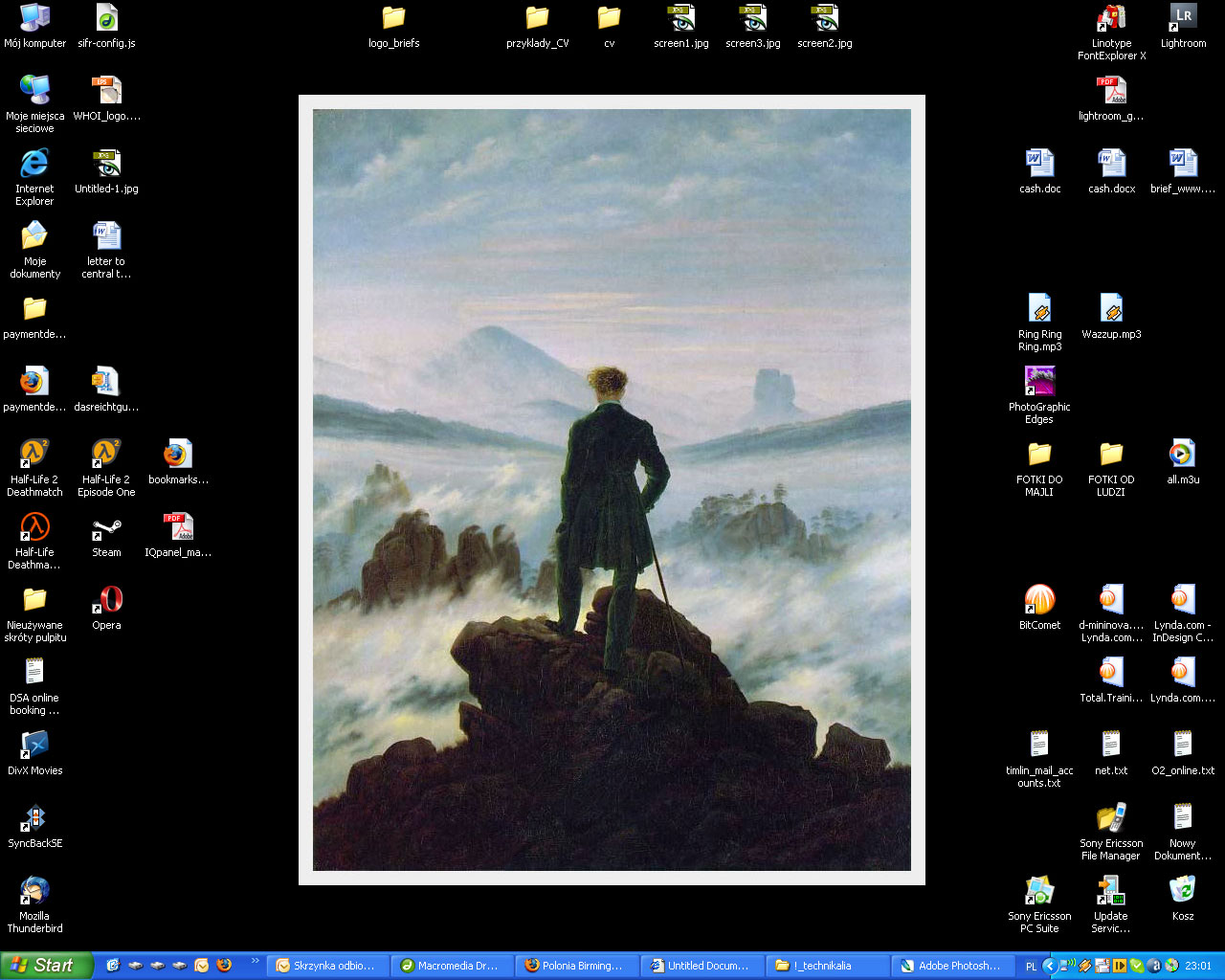The height and width of the screenshot is (980, 1225).
Task: Select the Mozilla Thunderbird icon
Action: click(34, 892)
